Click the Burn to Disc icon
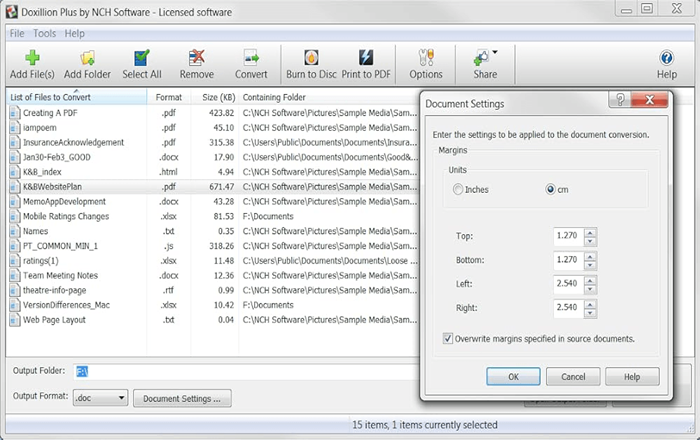This screenshot has height=440, width=700. coord(311,58)
